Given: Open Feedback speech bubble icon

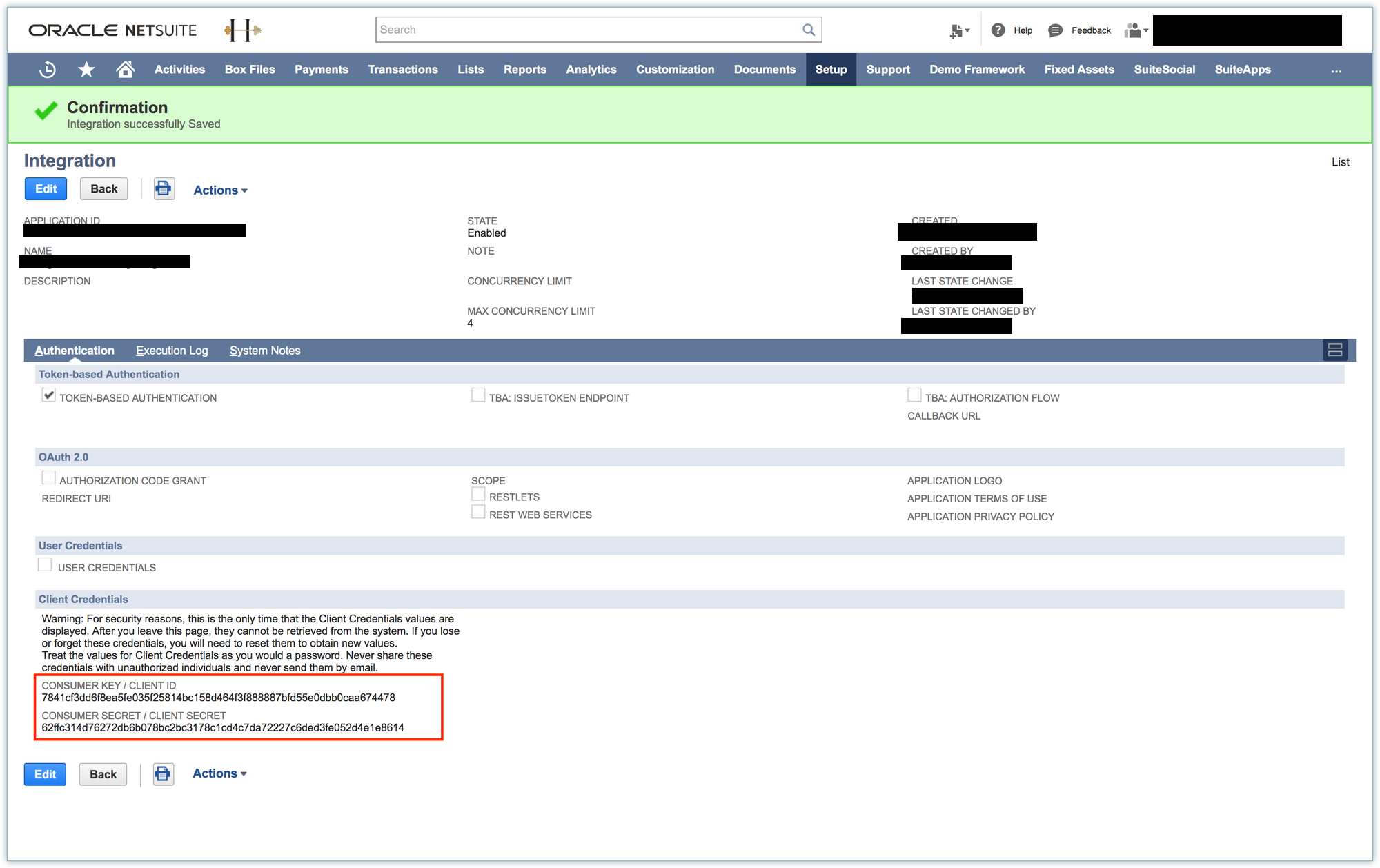Looking at the screenshot, I should coord(1055,30).
